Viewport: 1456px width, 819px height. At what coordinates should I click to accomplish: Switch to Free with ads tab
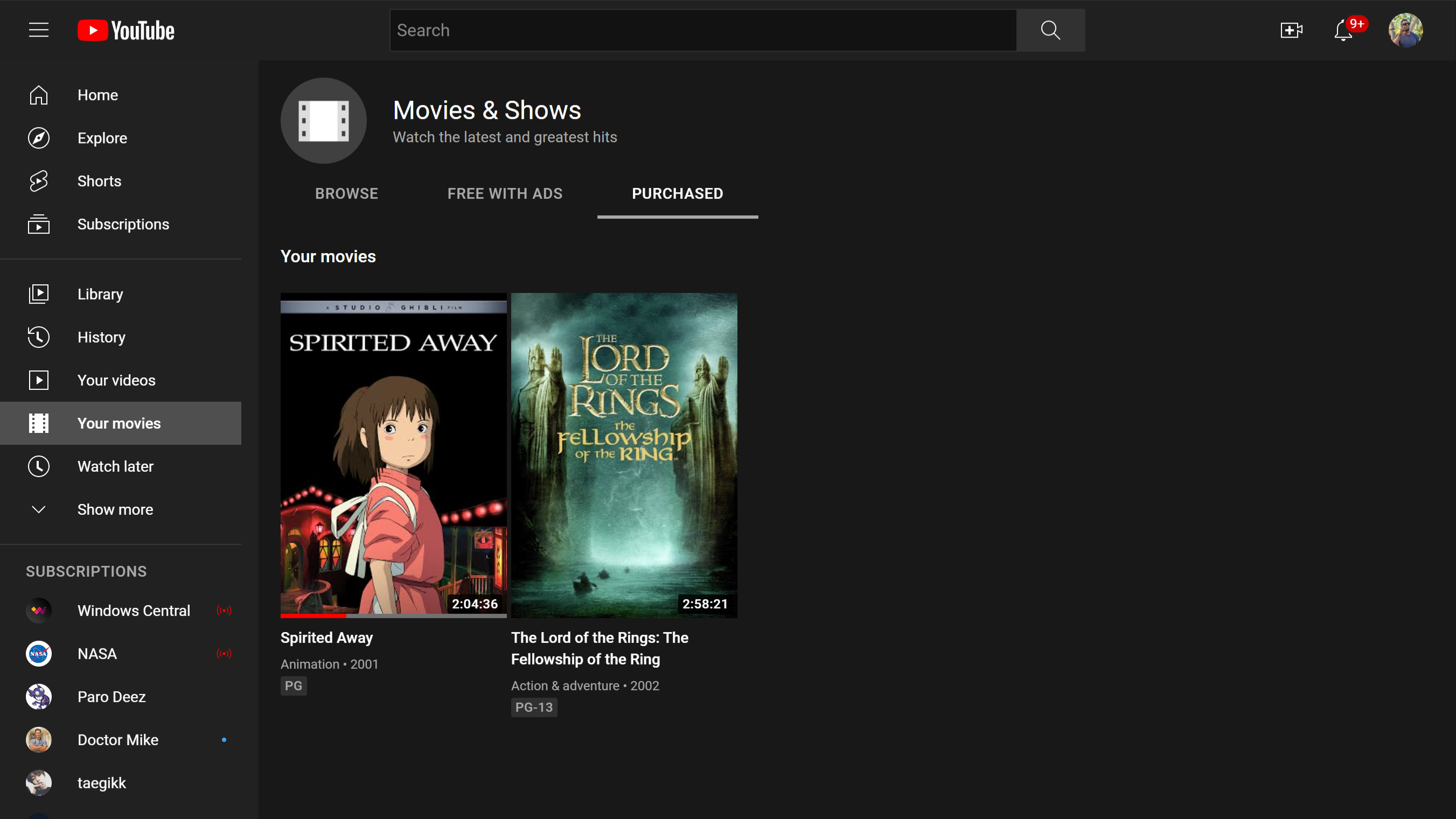[505, 194]
